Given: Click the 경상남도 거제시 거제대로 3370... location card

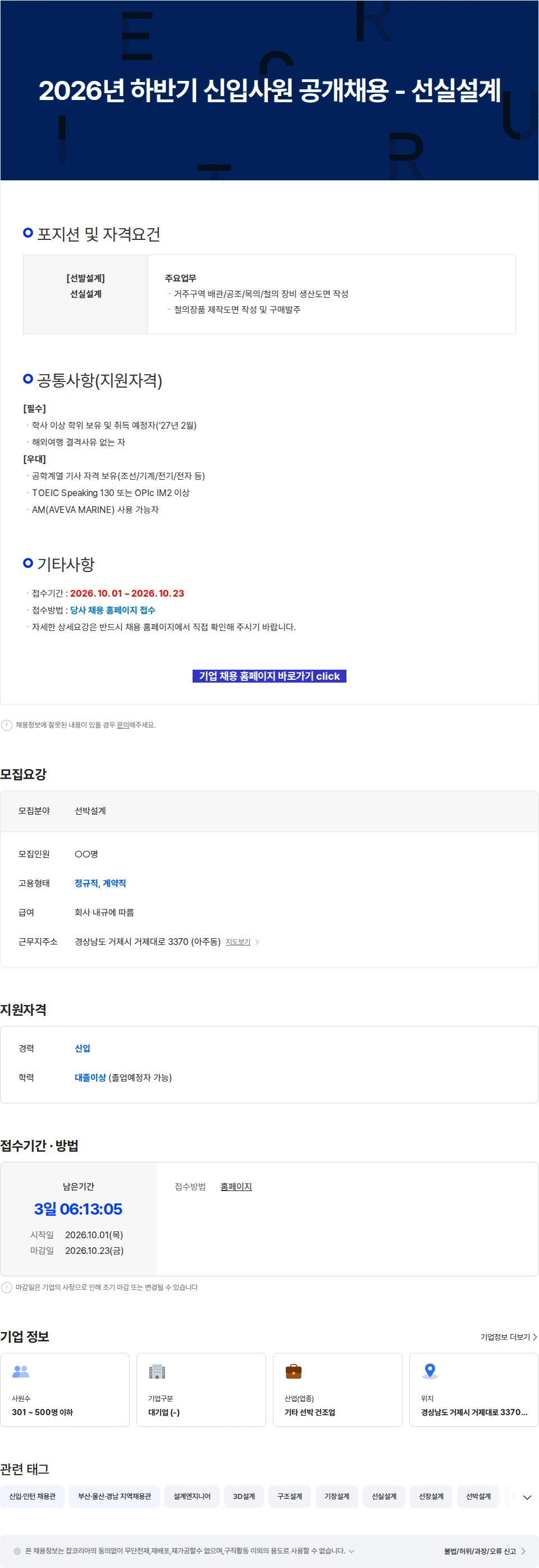Looking at the screenshot, I should (x=474, y=1390).
